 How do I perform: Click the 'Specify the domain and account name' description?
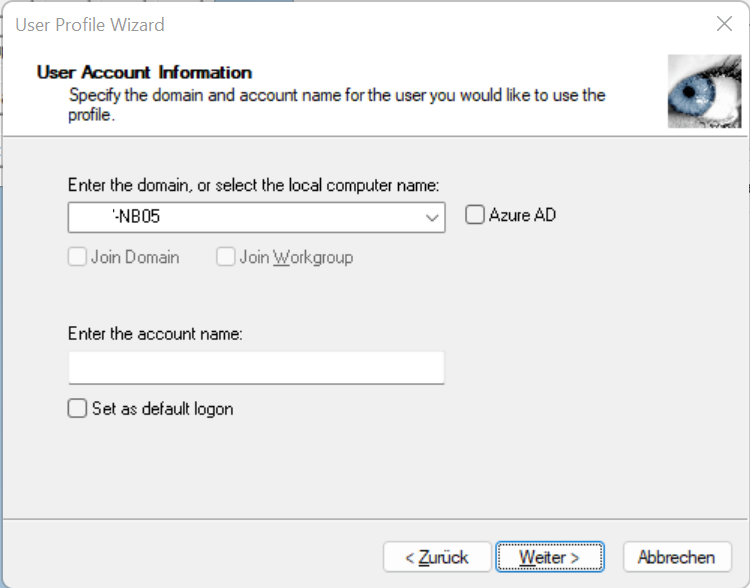point(336,96)
